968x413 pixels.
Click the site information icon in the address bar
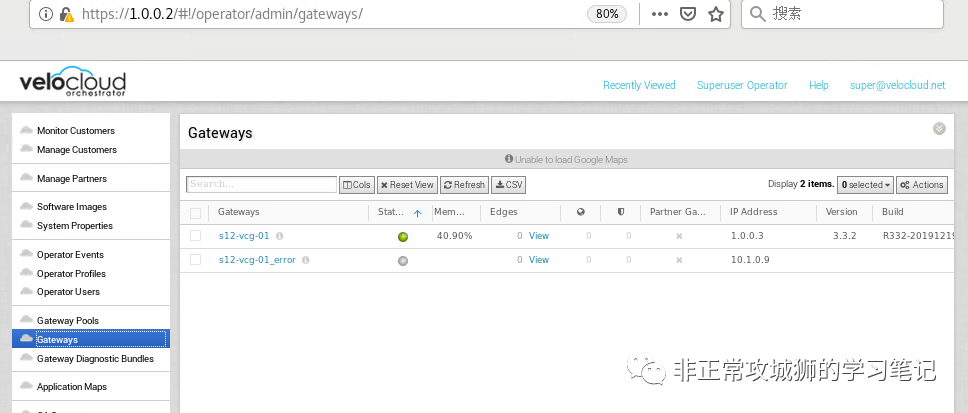coord(46,14)
